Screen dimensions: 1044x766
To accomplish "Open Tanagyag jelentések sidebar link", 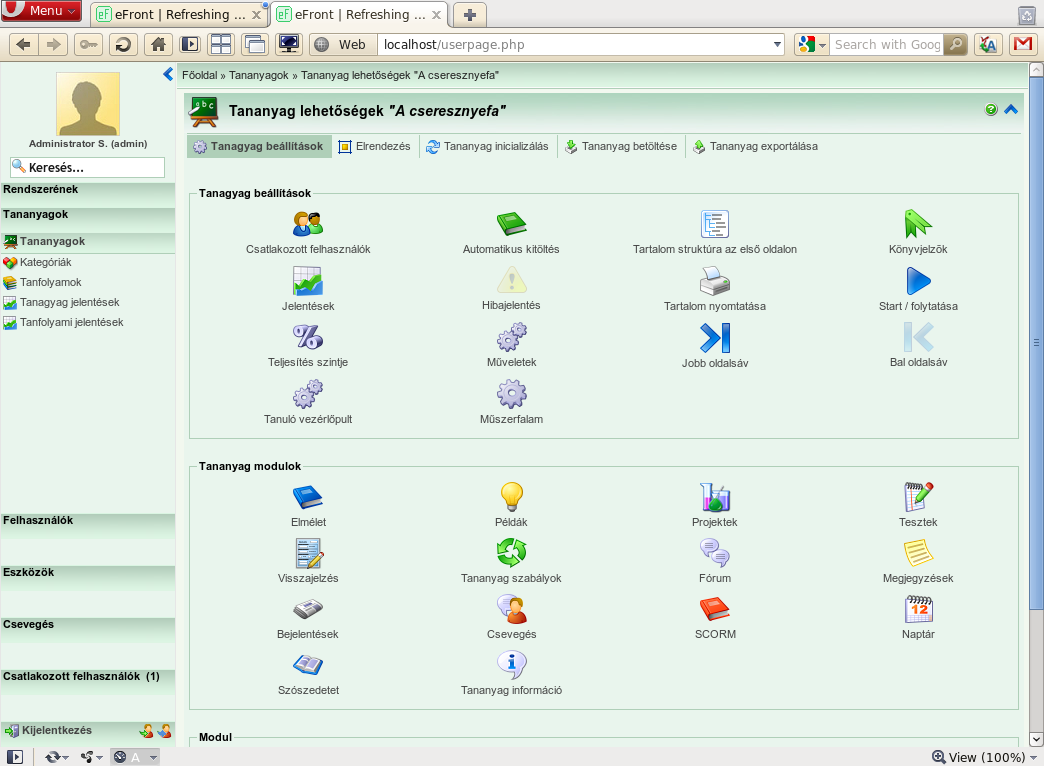I will tap(69, 302).
